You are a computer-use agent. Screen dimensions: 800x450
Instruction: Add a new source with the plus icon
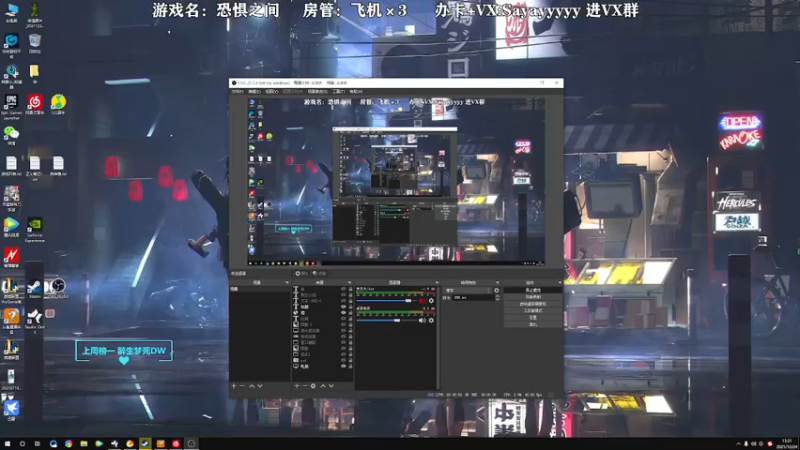297,386
